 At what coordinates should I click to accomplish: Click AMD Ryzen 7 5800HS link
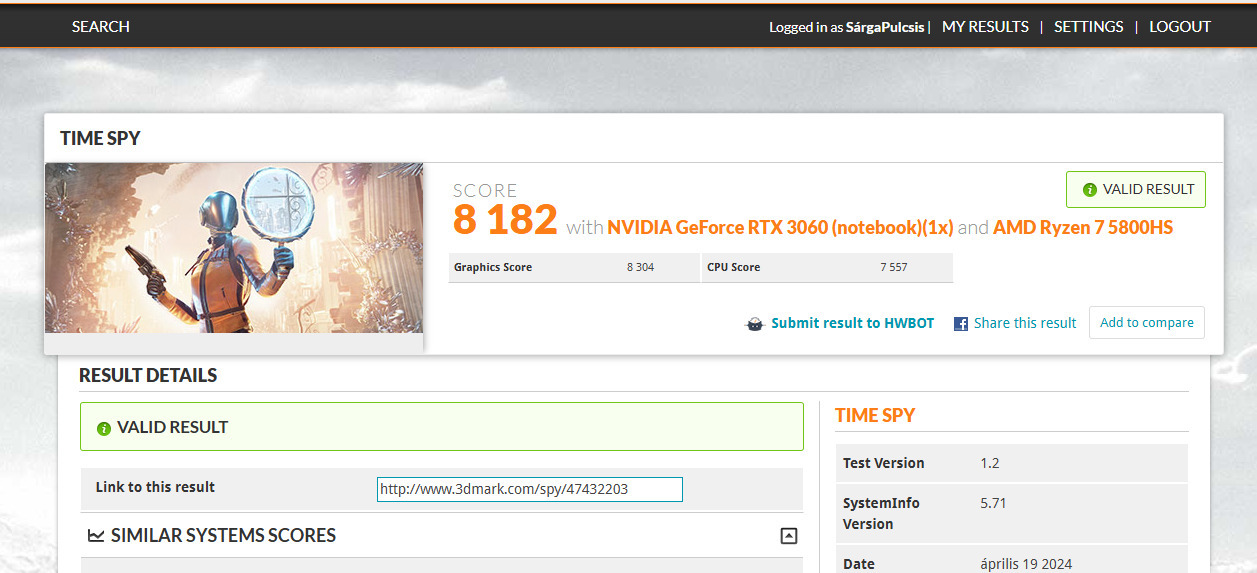pyautogui.click(x=1083, y=227)
